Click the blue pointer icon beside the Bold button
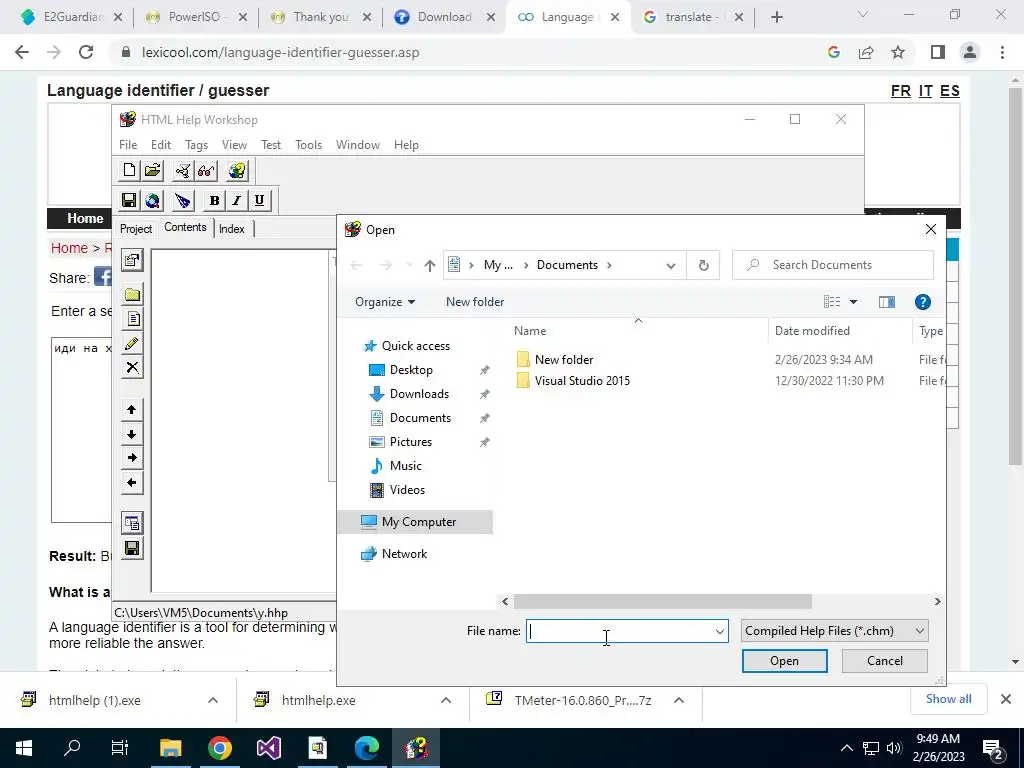The image size is (1024, 768). [x=183, y=200]
